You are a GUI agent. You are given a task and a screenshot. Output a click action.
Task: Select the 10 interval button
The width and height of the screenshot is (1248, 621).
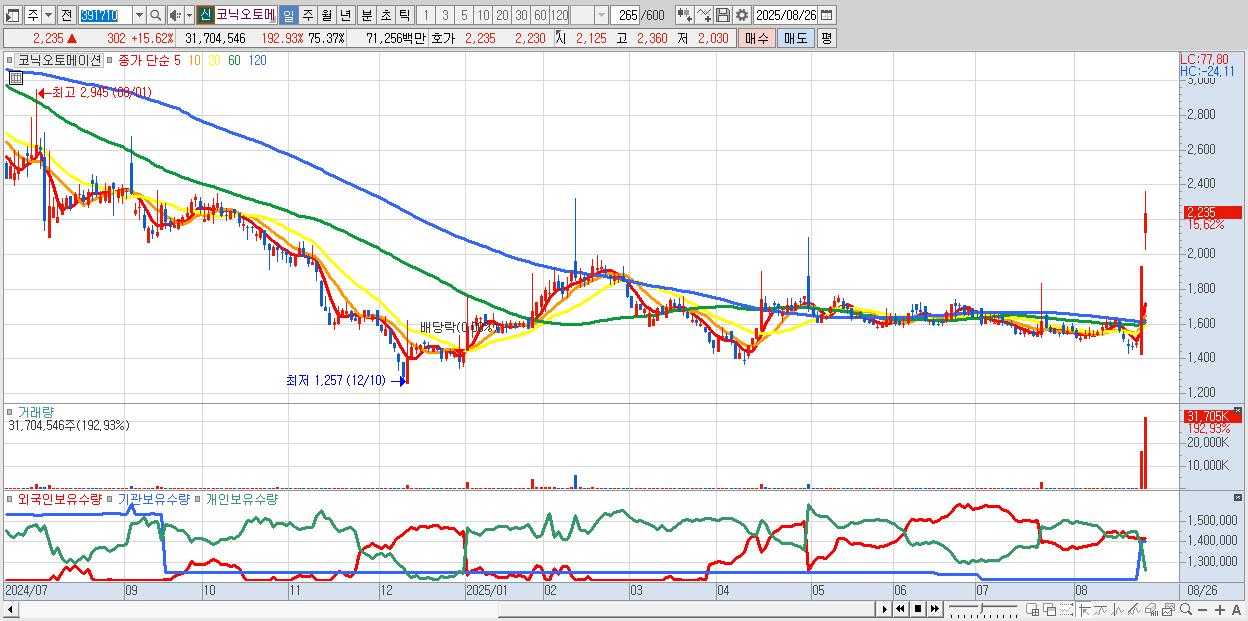pyautogui.click(x=483, y=15)
